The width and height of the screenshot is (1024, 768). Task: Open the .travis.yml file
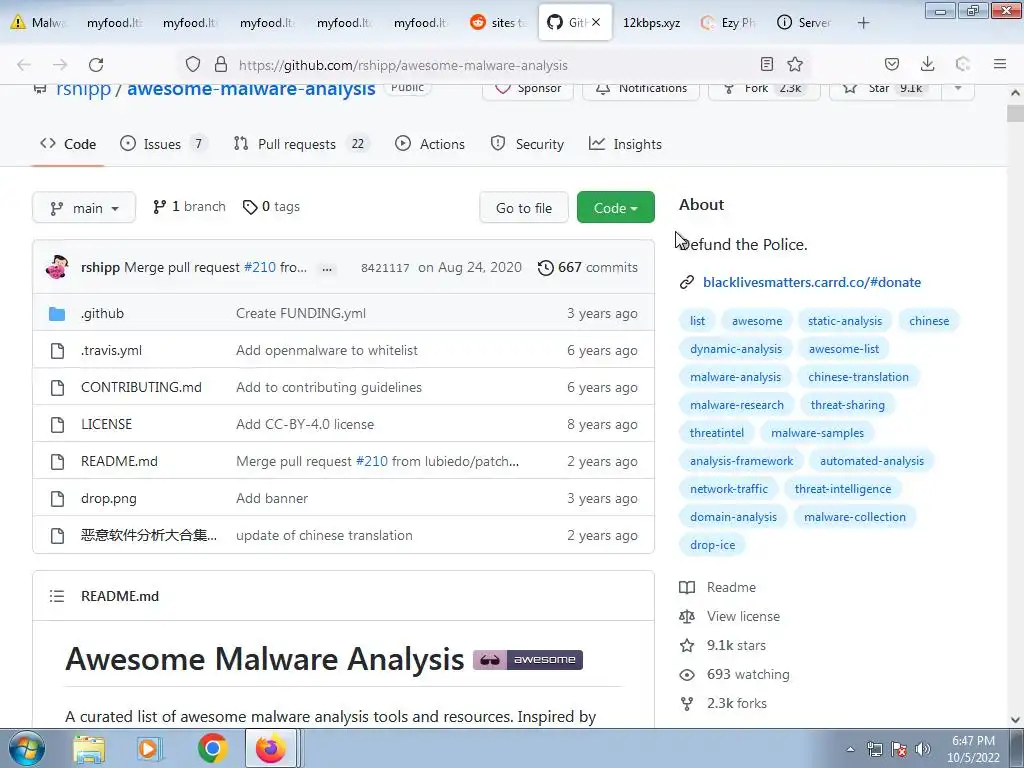click(111, 351)
